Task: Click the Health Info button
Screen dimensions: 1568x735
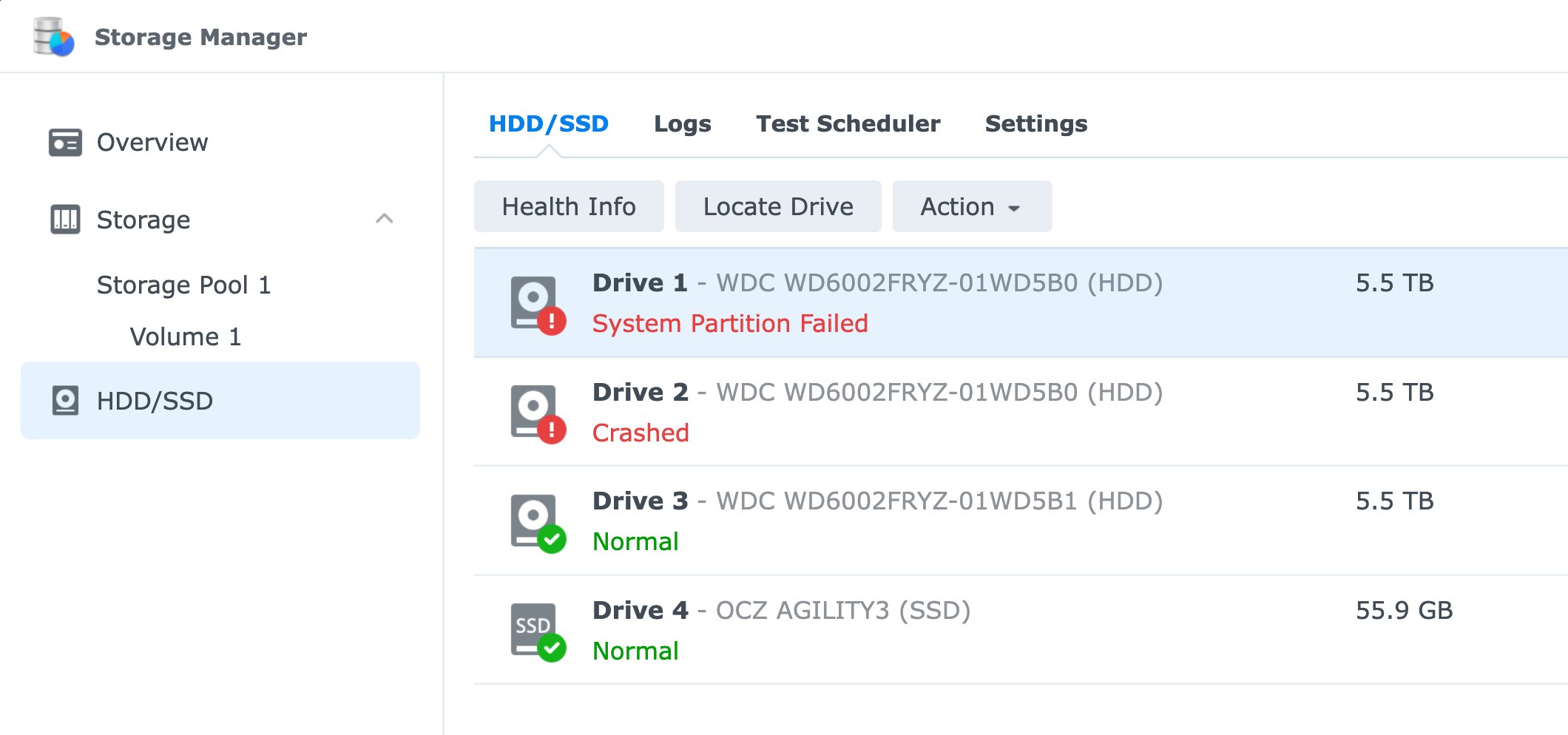Action: pyautogui.click(x=569, y=206)
